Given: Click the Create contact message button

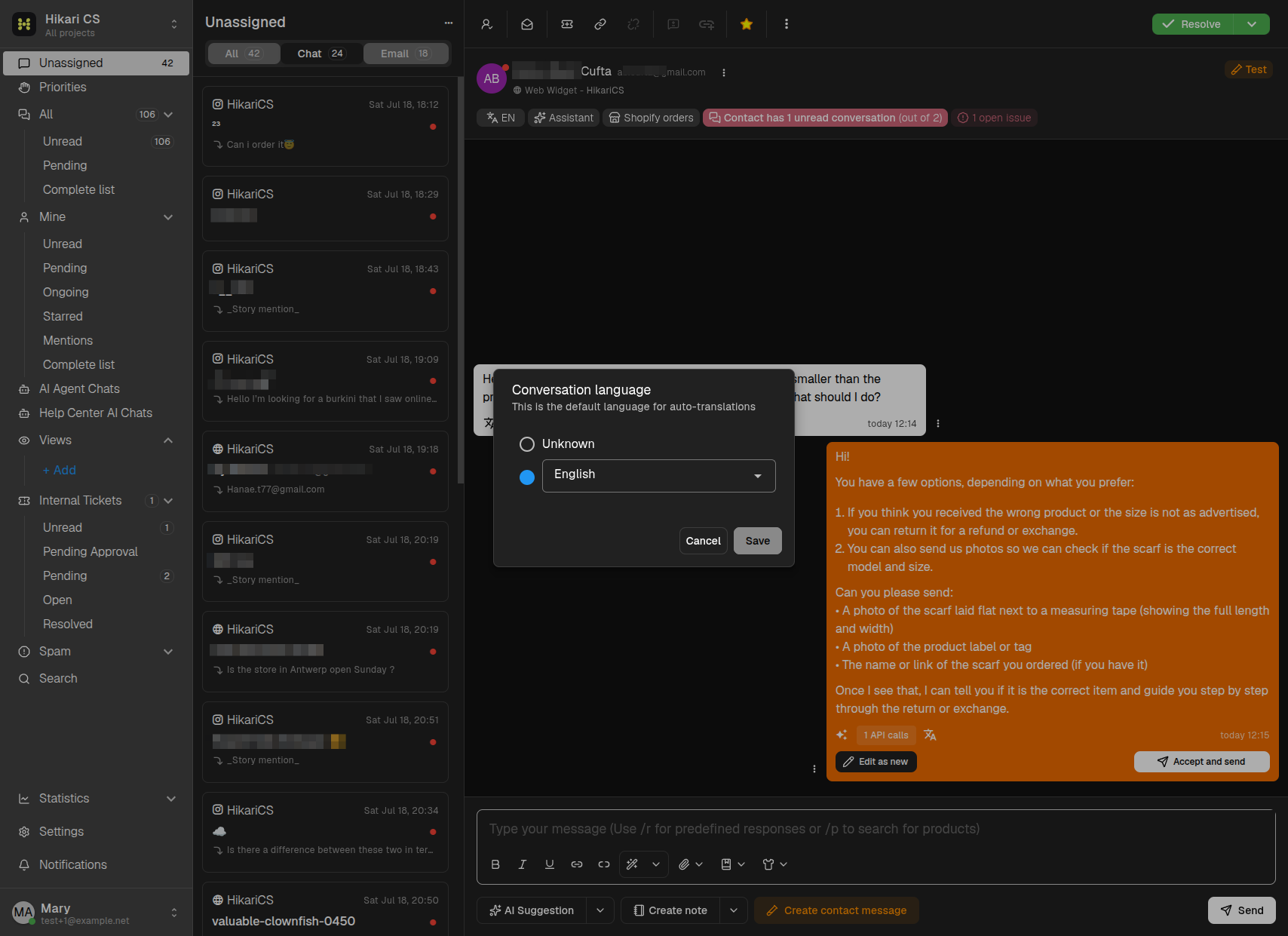Looking at the screenshot, I should coord(837,910).
